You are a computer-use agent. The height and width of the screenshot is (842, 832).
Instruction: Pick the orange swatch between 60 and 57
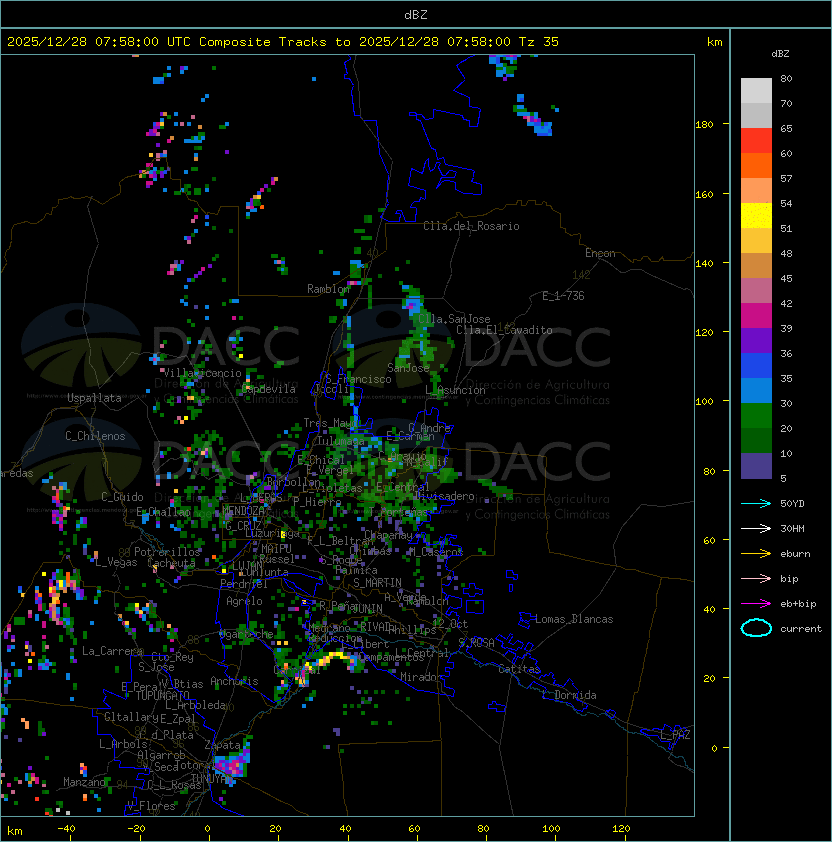tap(756, 165)
